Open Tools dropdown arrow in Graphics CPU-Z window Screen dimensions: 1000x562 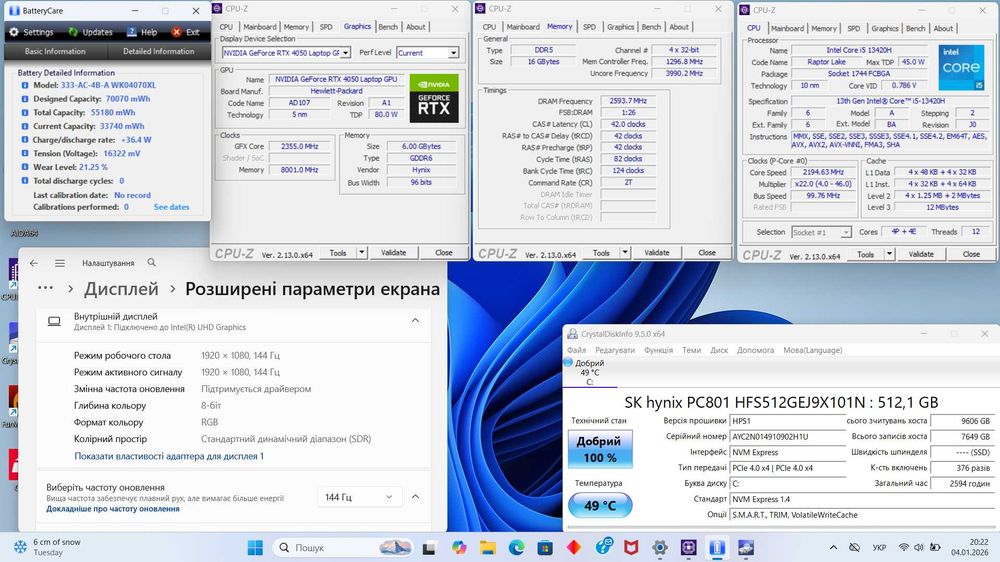click(x=362, y=253)
